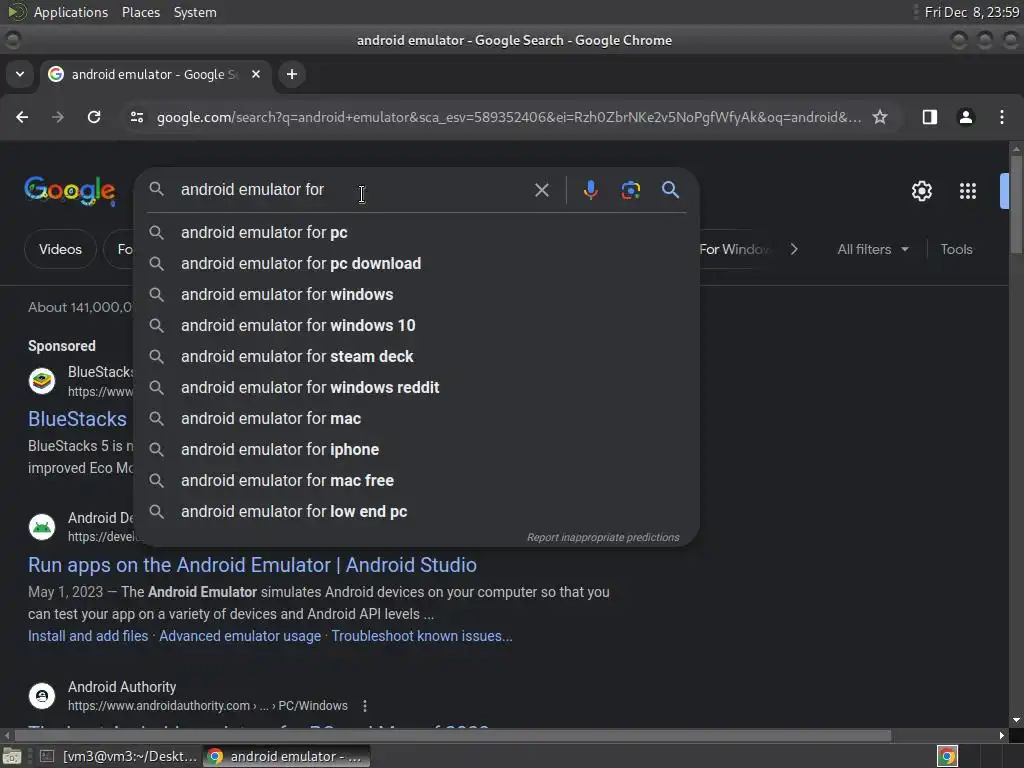This screenshot has width=1024, height=768.
Task: Click the blue search magnifier button
Action: click(670, 190)
